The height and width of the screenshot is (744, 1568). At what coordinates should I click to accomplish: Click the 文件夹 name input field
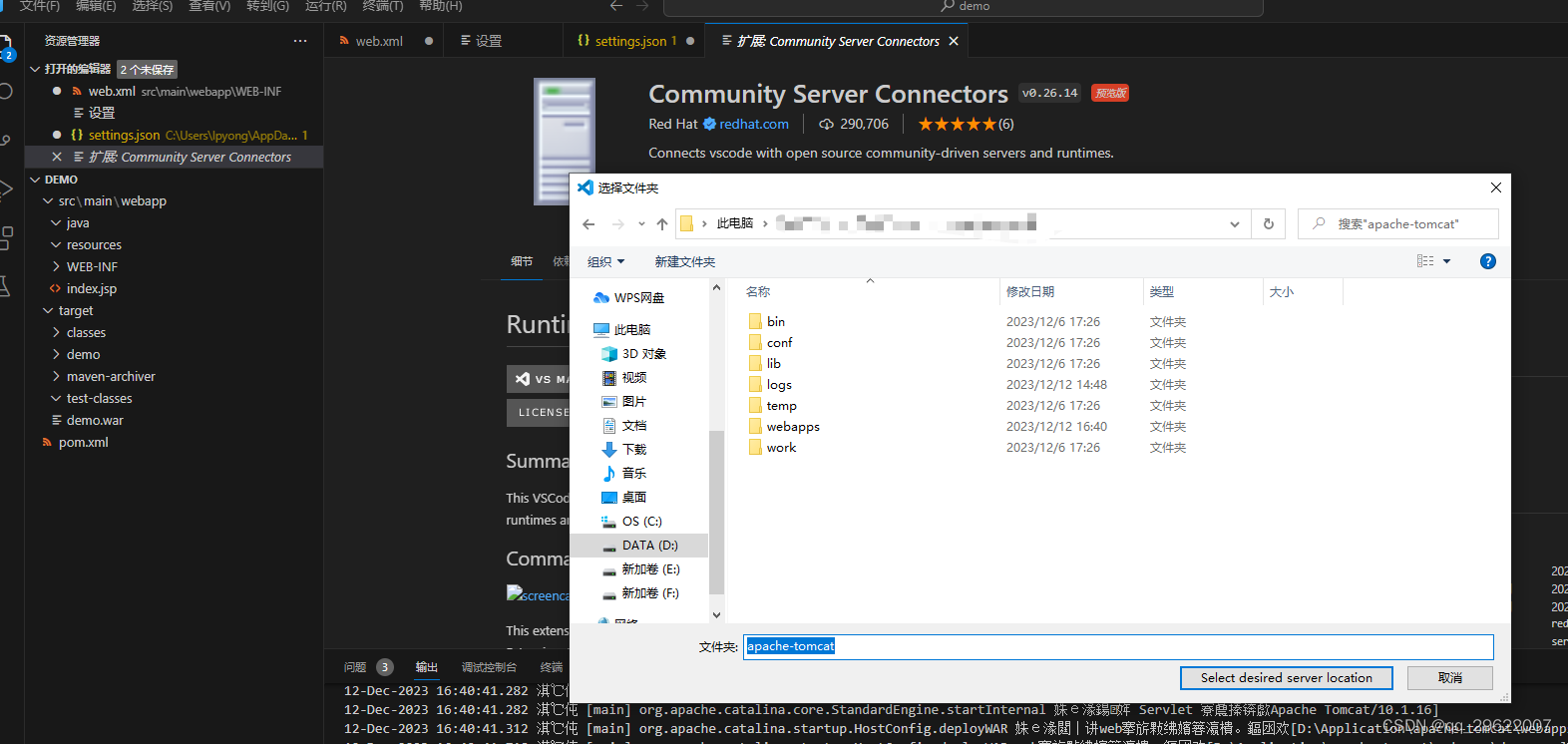[x=1118, y=646]
